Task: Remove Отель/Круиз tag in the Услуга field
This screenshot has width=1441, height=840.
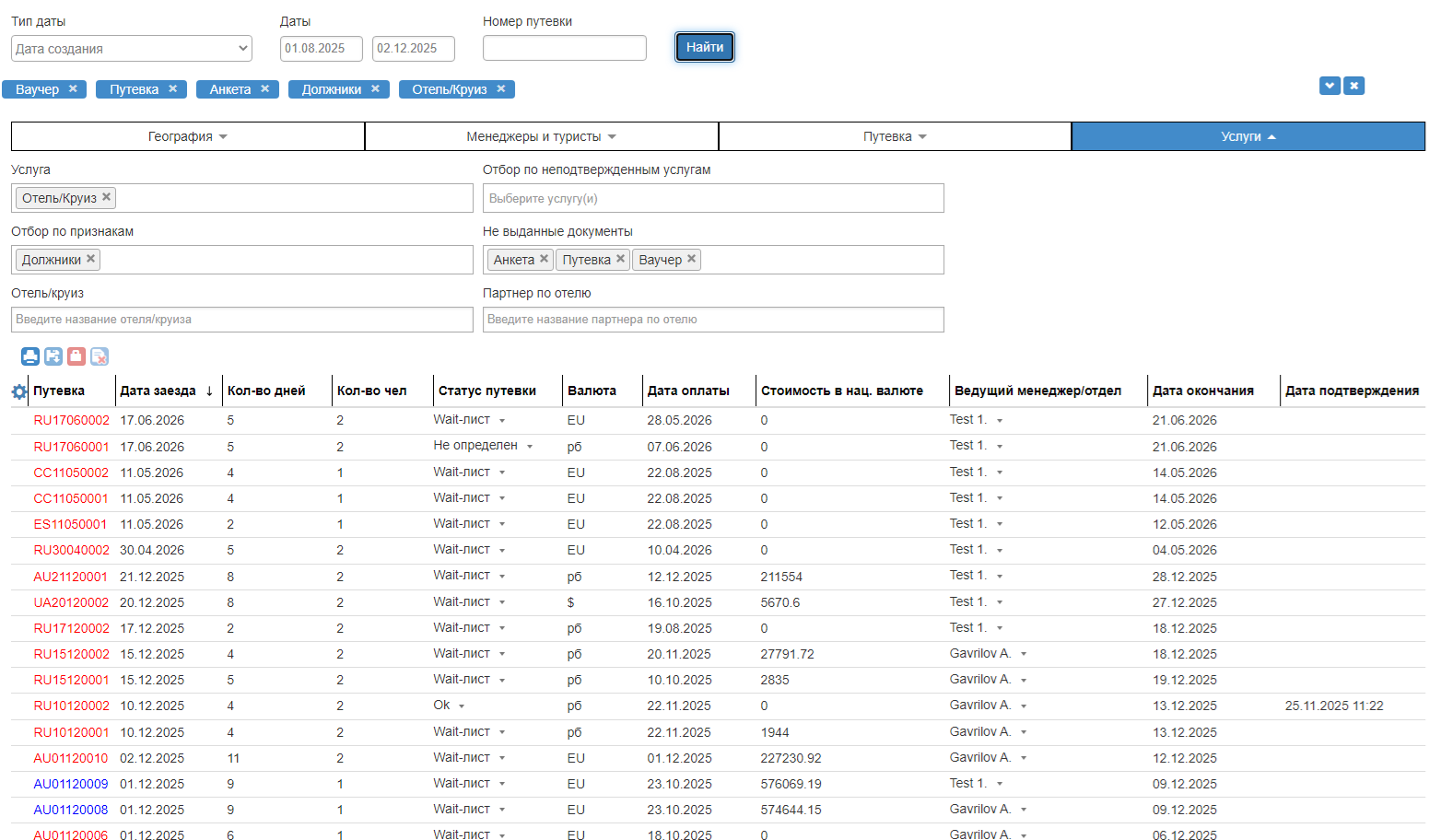Action: click(x=107, y=197)
